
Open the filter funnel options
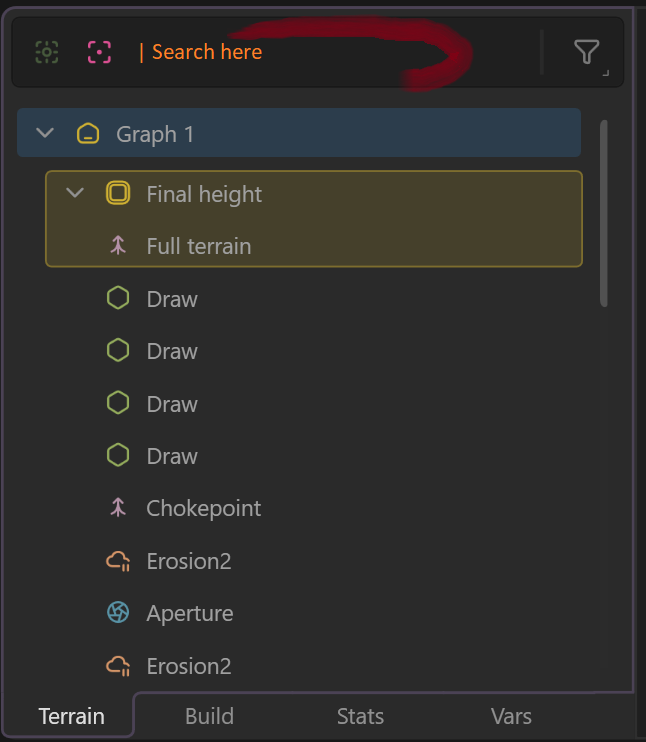coord(587,52)
